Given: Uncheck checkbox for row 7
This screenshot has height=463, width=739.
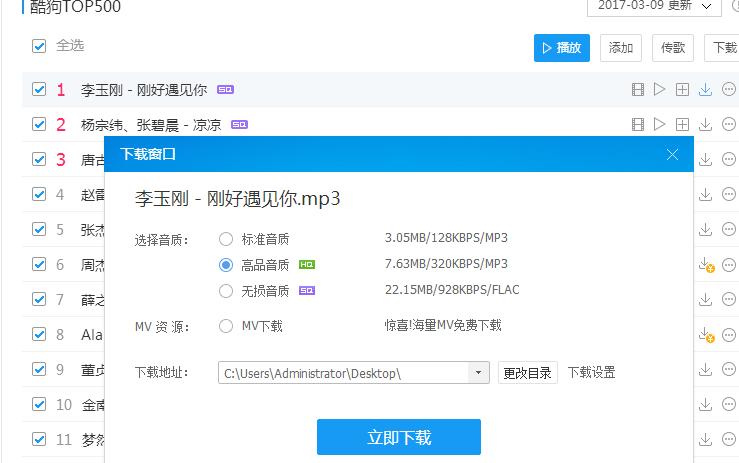Looking at the screenshot, I should point(39,299).
